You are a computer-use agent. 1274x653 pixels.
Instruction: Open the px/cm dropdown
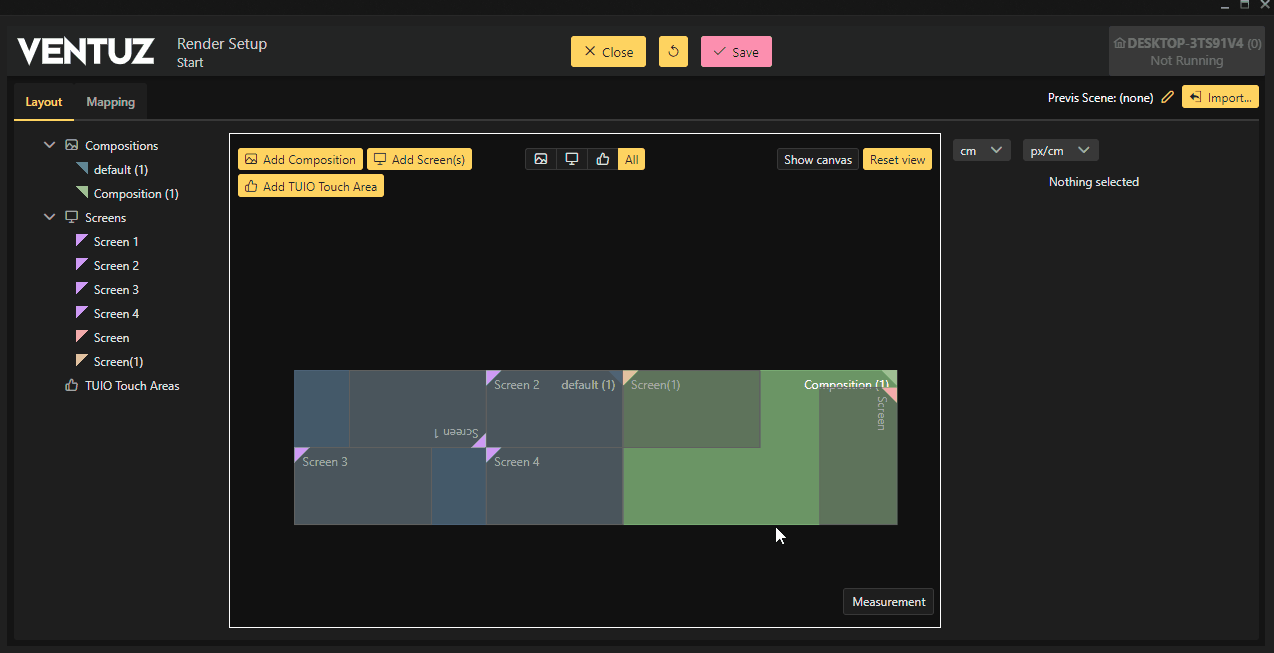pos(1060,150)
